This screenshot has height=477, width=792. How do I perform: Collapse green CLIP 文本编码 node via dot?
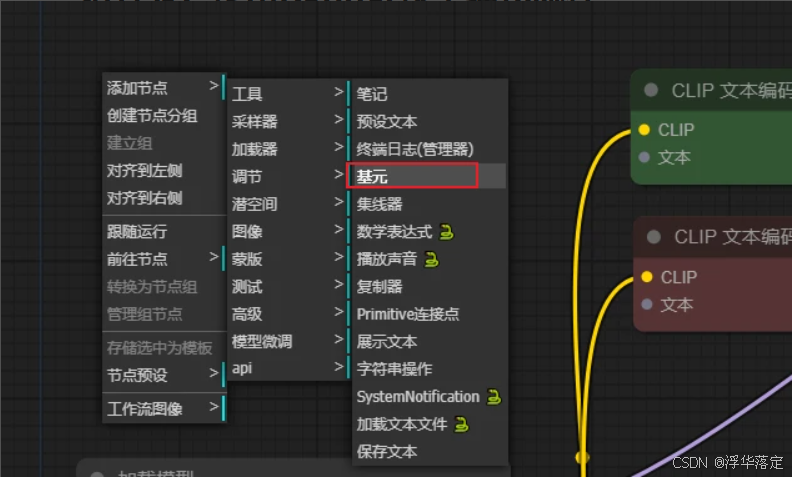[651, 90]
